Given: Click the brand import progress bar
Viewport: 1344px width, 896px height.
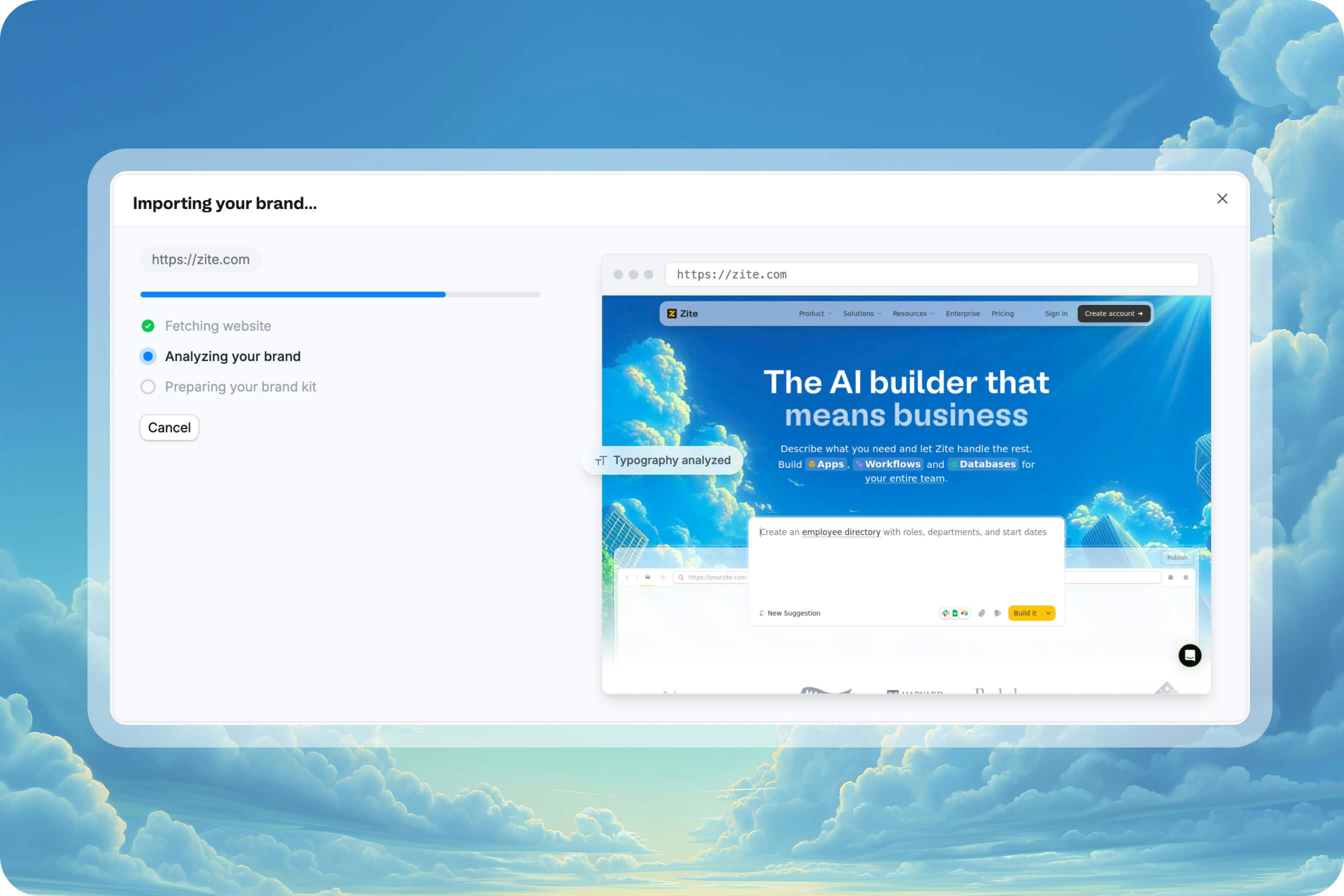Looking at the screenshot, I should [x=340, y=294].
